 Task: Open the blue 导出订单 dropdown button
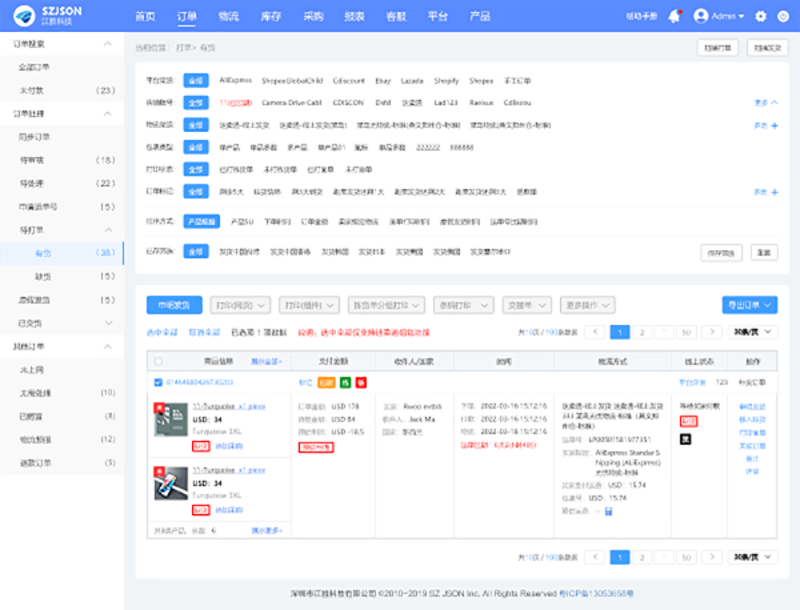tap(749, 305)
